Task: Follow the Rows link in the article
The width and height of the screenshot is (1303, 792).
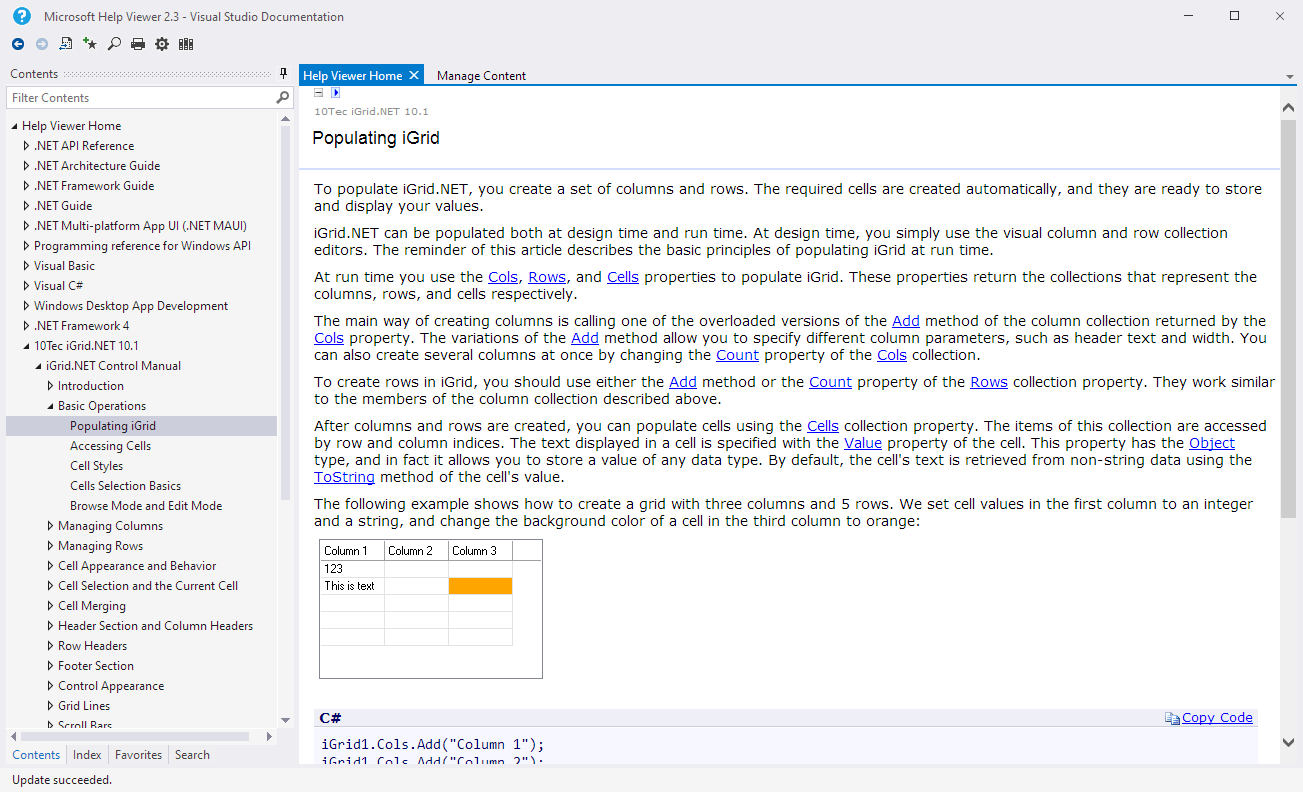Action: click(x=547, y=277)
